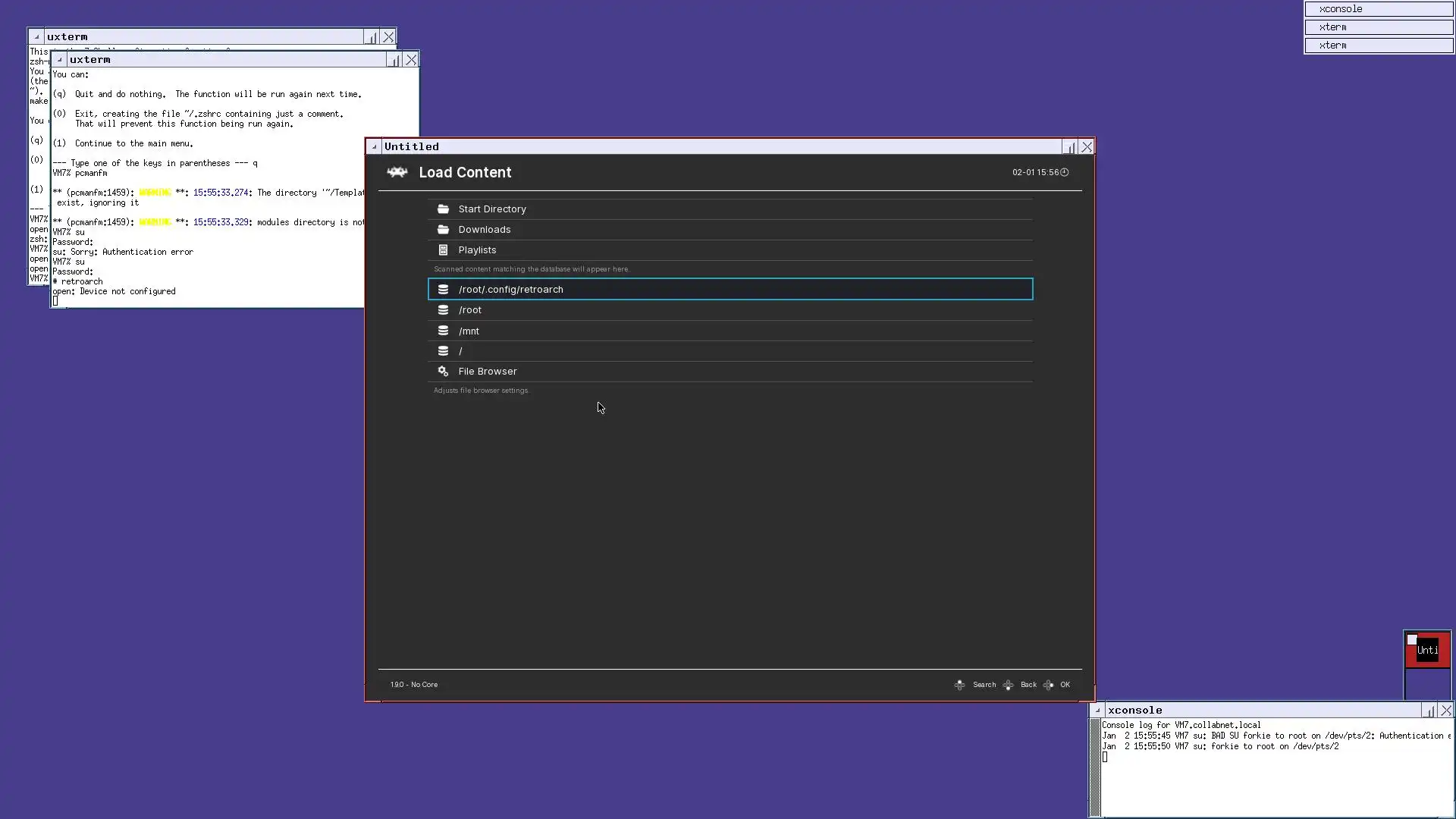Open front uxterm window menu arrow
Image resolution: width=1456 pixels, height=819 pixels.
tap(59, 60)
